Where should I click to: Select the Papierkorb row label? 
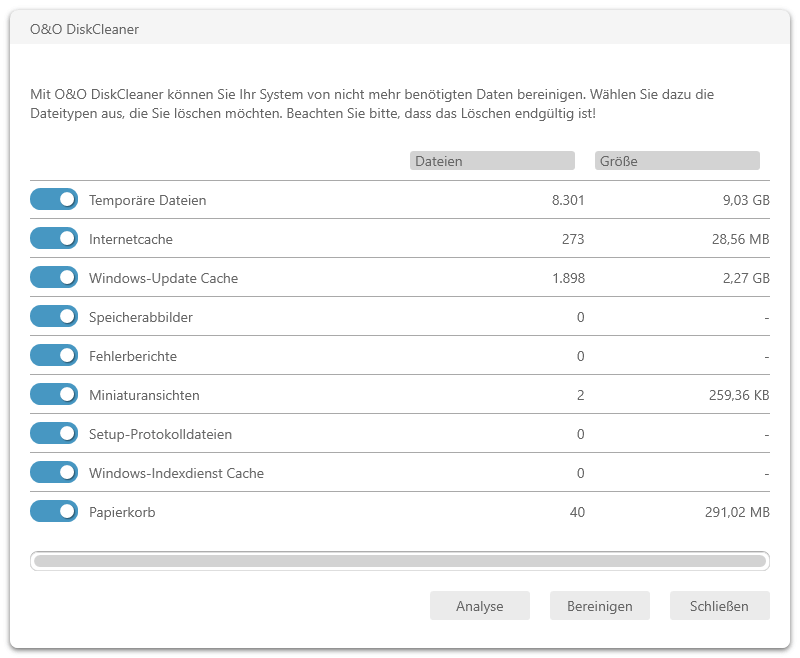pos(122,512)
